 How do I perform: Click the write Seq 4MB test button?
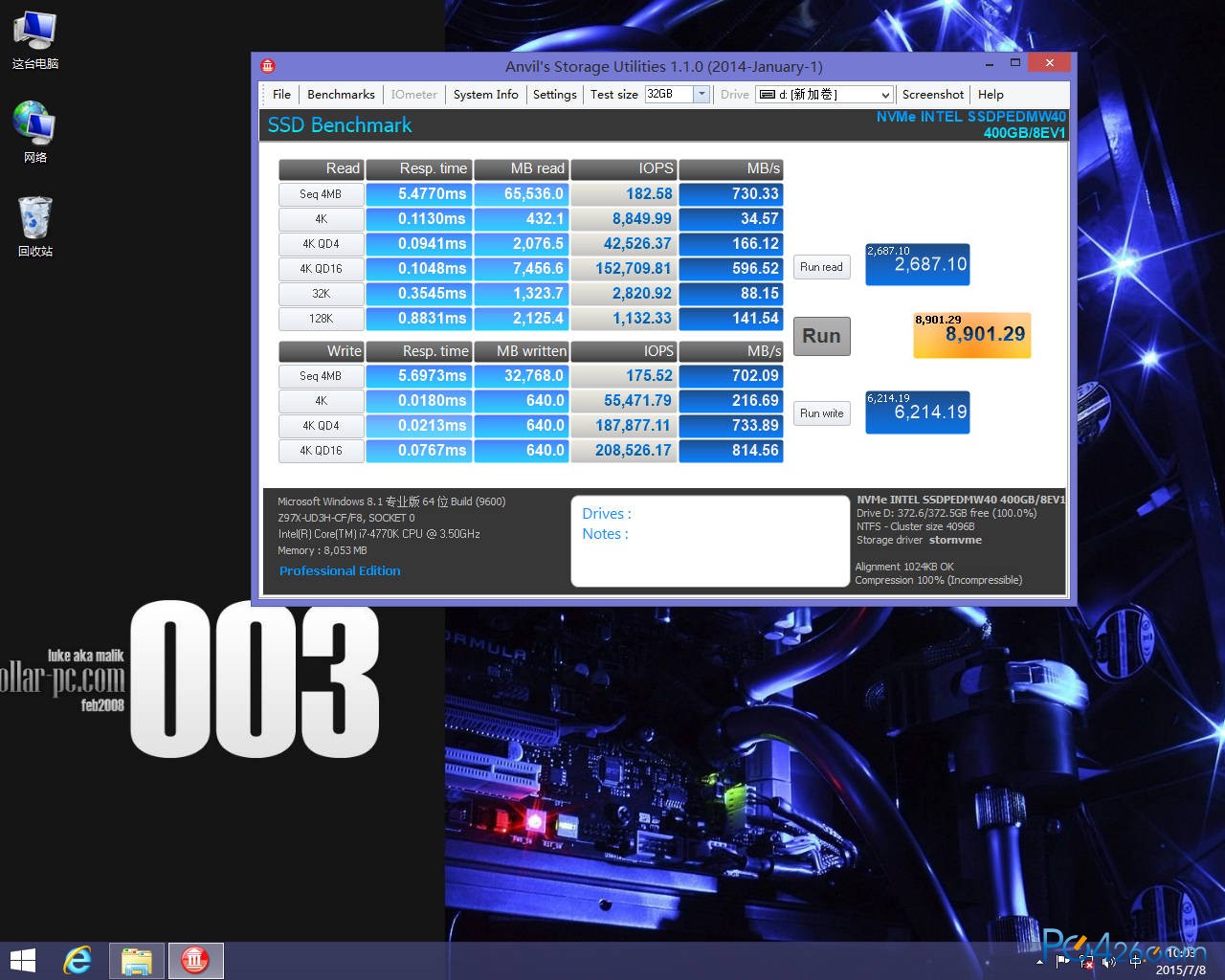(321, 376)
